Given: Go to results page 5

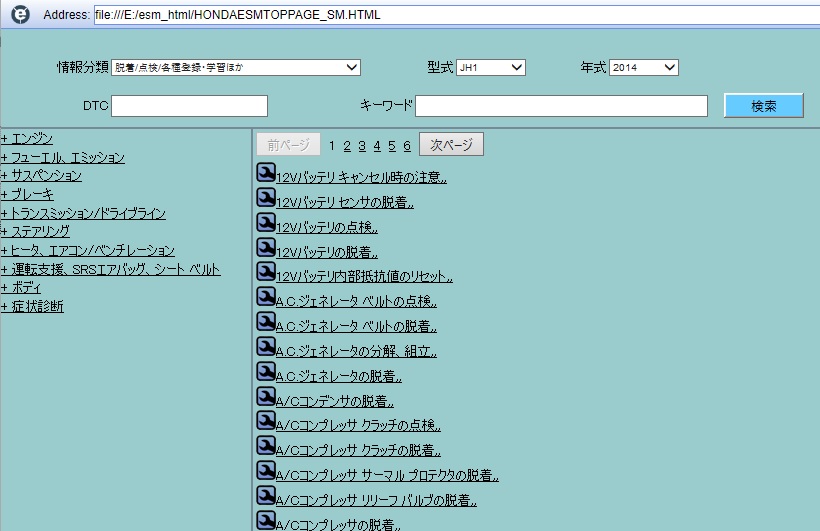Looking at the screenshot, I should (x=392, y=146).
